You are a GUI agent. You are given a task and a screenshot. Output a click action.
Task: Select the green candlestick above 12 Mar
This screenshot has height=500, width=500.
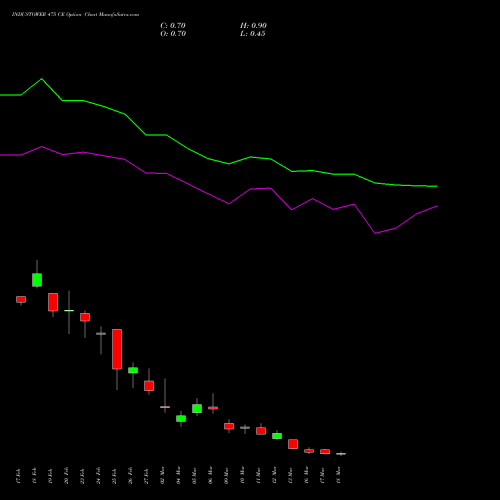pyautogui.click(x=277, y=436)
